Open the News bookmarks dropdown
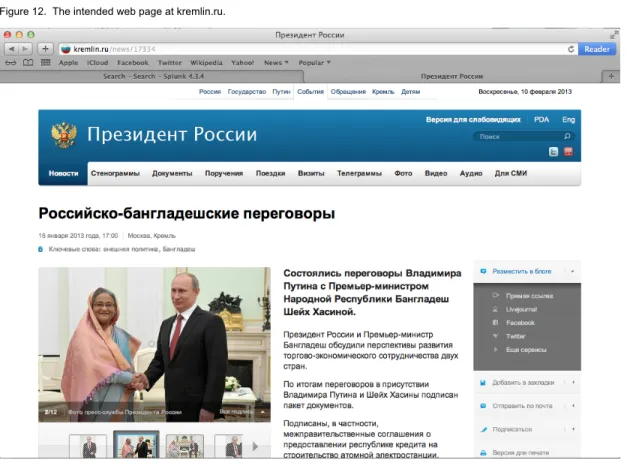 (x=276, y=63)
